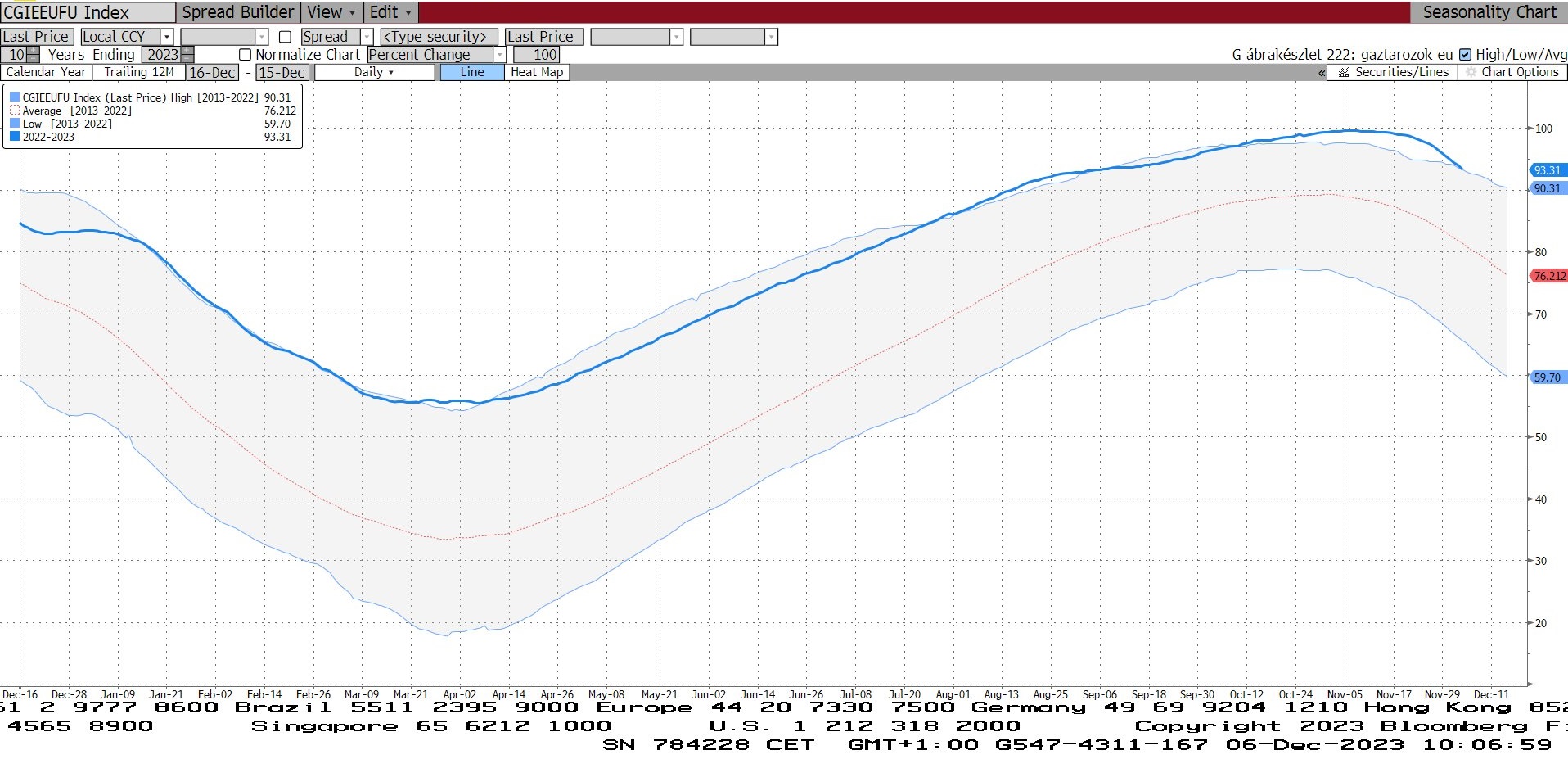Tick the checkbox beside Spread
Screen dimensions: 1568x759
pyautogui.click(x=285, y=37)
